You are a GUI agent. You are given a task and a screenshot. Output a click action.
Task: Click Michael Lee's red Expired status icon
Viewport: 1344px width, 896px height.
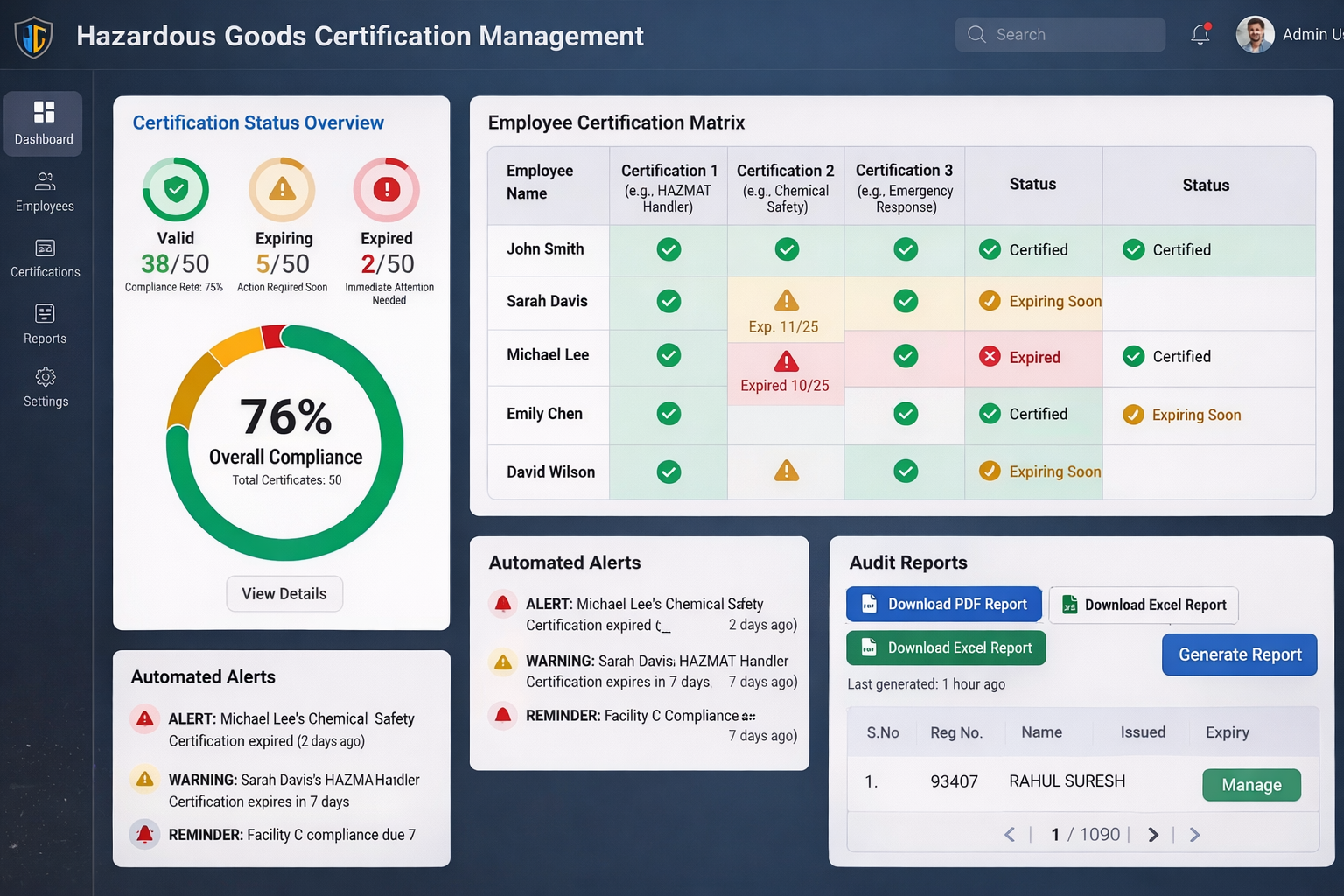pos(990,357)
